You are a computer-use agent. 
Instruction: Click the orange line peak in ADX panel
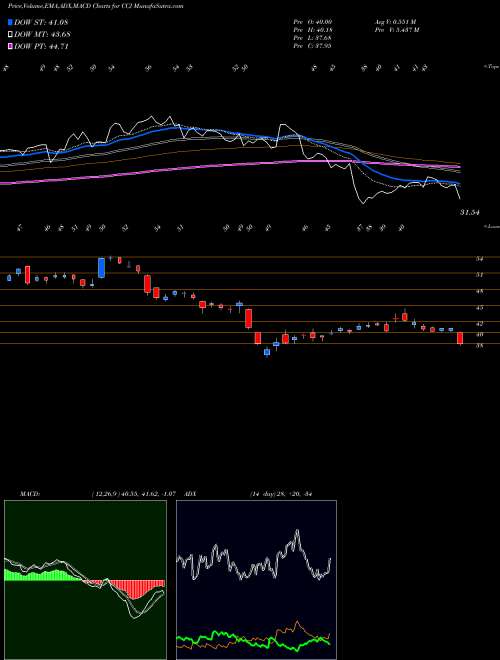pyautogui.click(x=297, y=622)
